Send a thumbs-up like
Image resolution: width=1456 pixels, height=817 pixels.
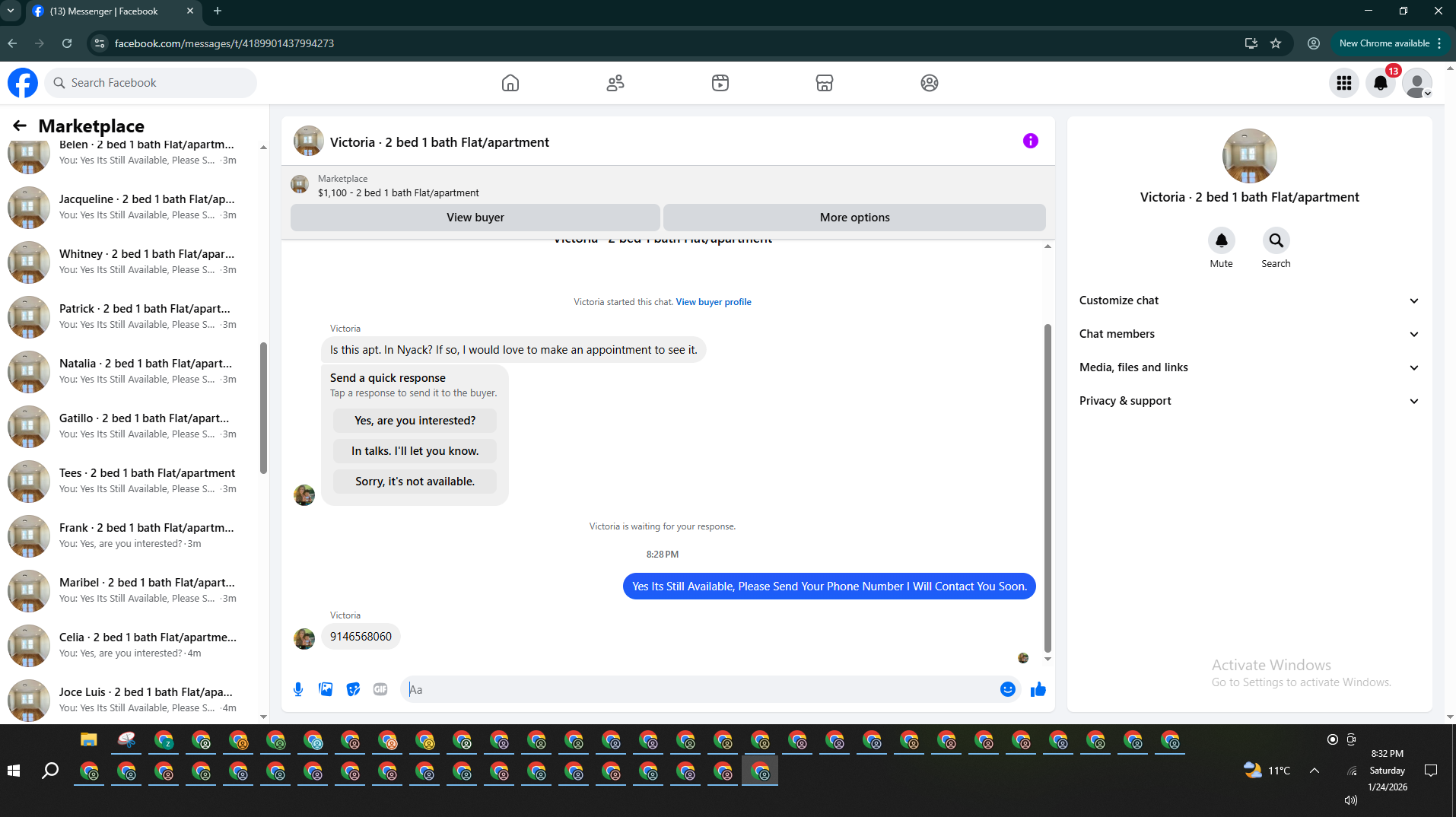1038,689
